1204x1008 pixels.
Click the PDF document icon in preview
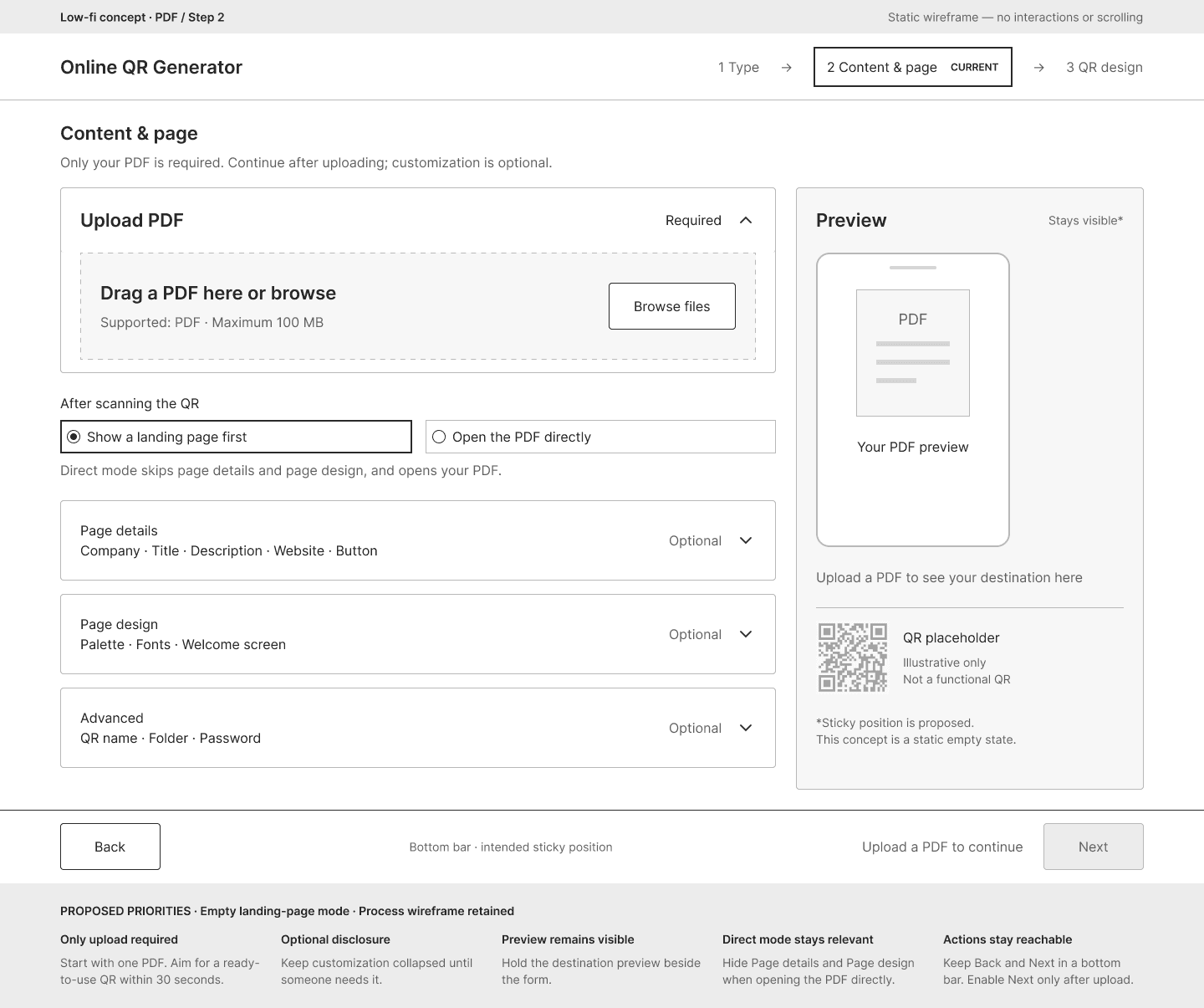[913, 353]
